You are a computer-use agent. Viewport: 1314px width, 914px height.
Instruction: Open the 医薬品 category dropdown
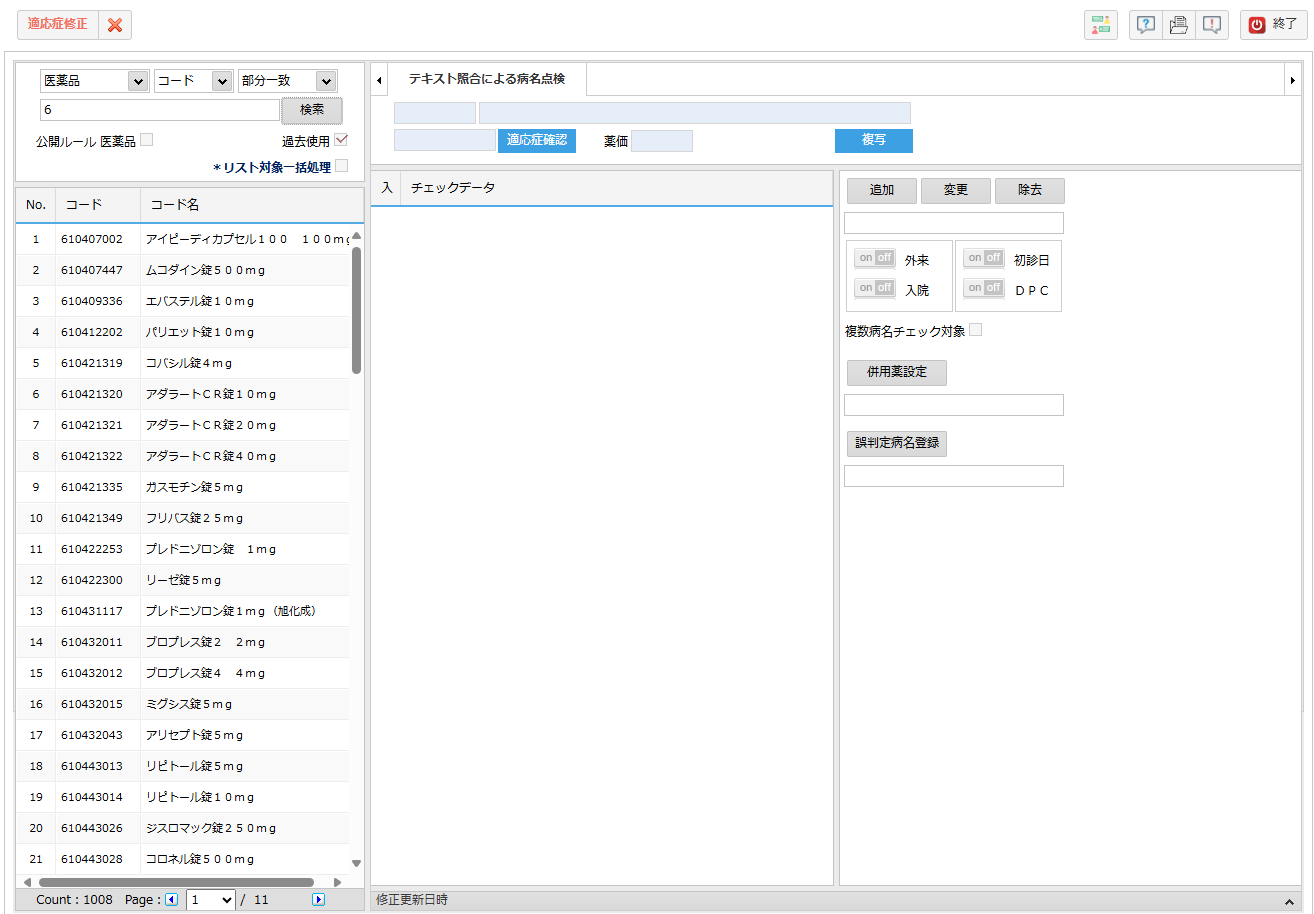[95, 81]
